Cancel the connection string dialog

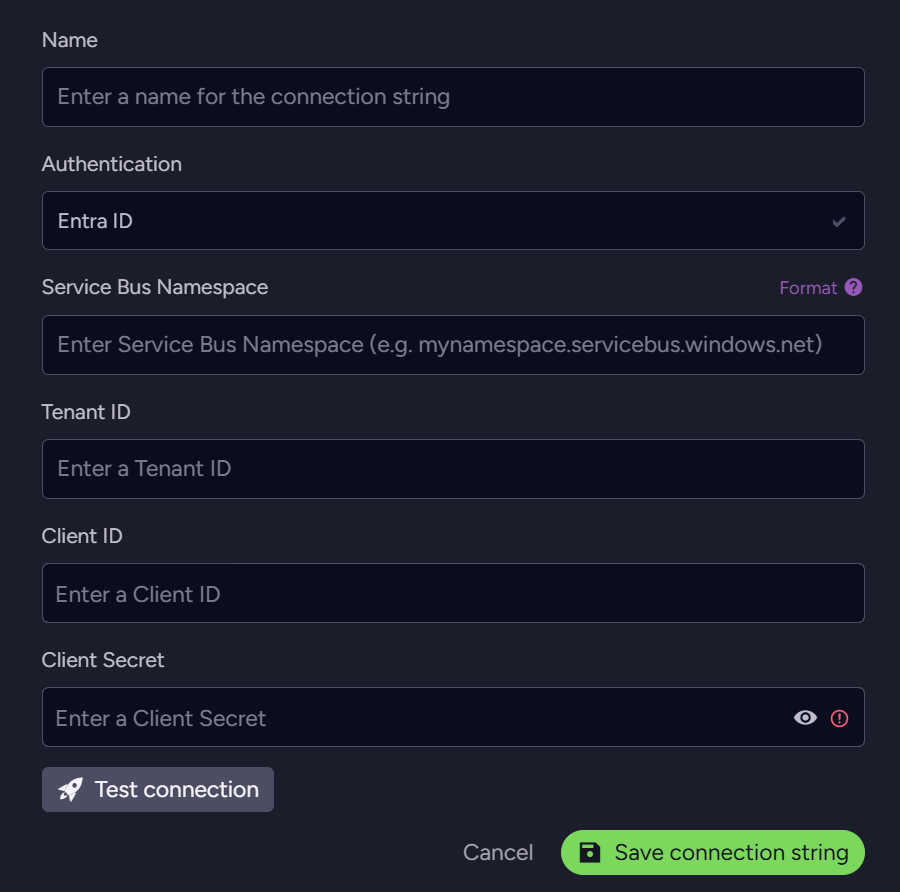tap(498, 852)
